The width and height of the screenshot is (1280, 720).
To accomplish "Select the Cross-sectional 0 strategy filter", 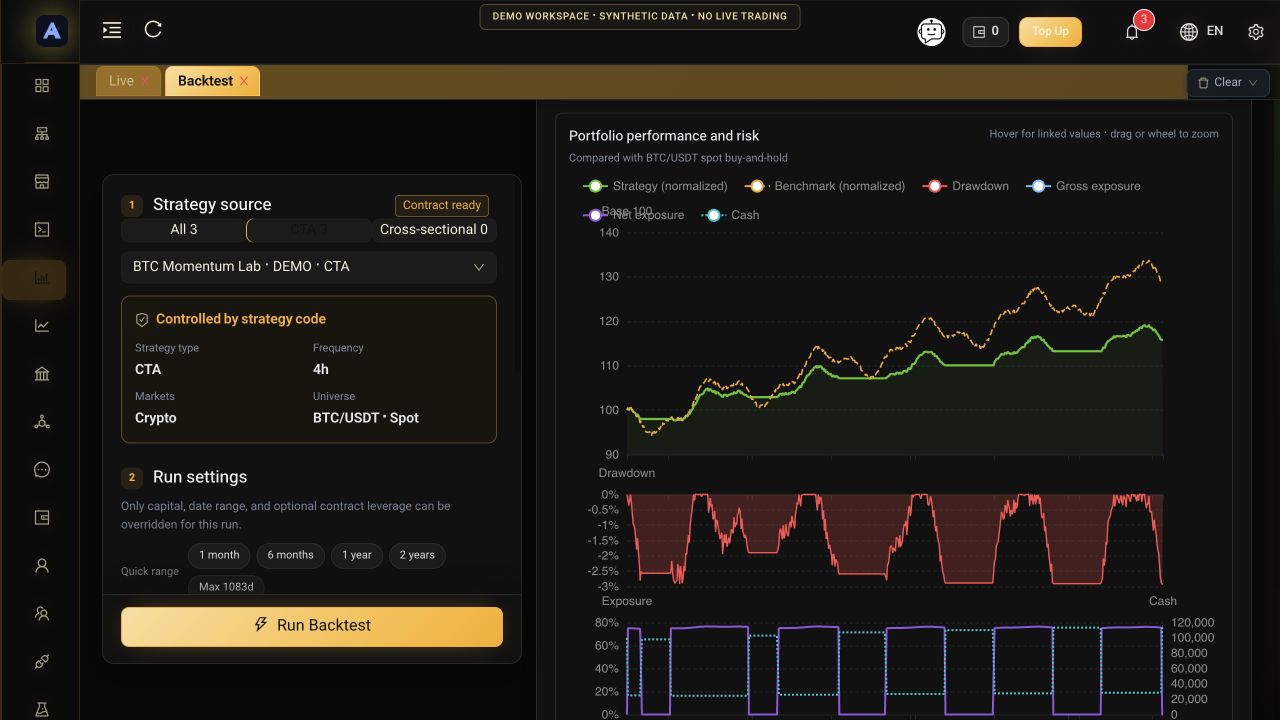I will (434, 230).
